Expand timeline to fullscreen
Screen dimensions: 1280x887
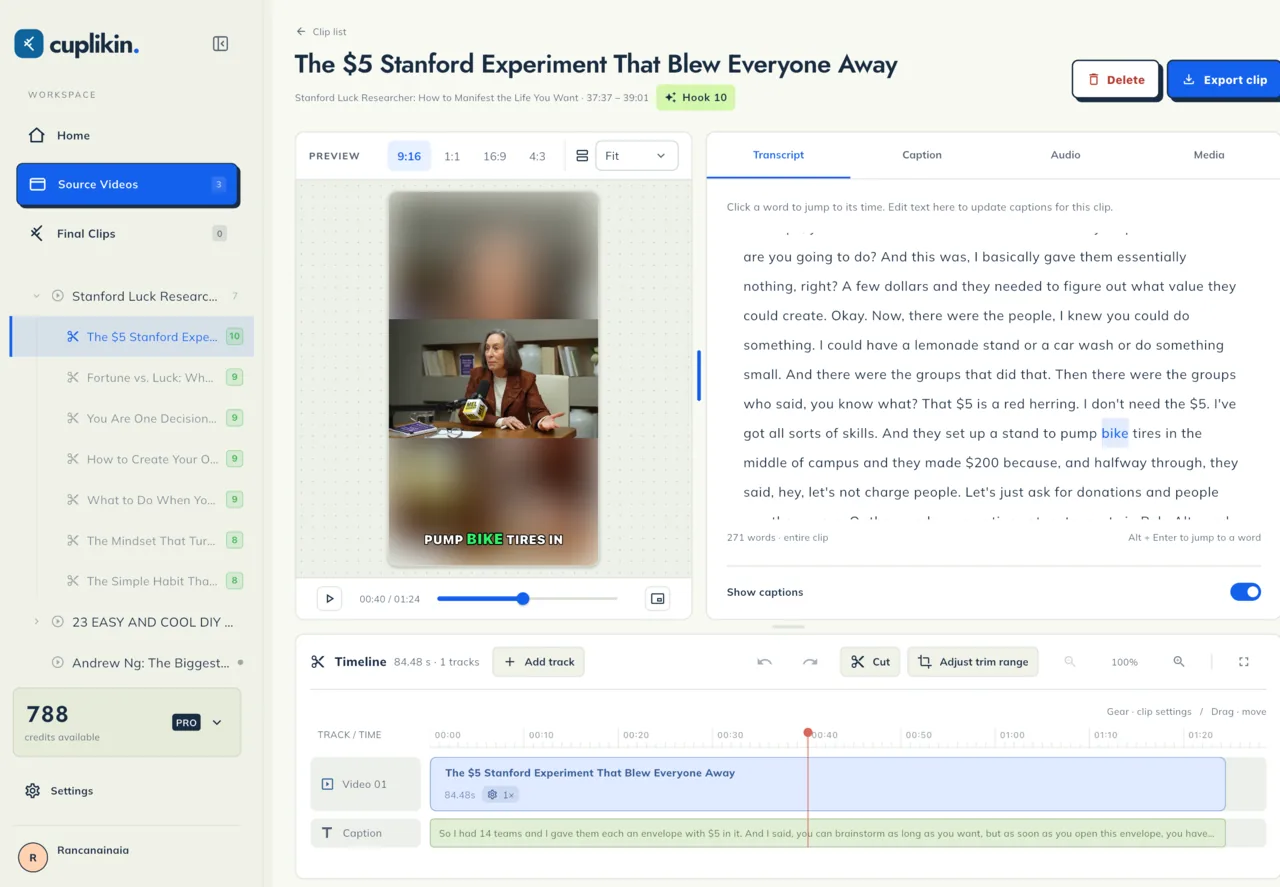coord(1244,662)
